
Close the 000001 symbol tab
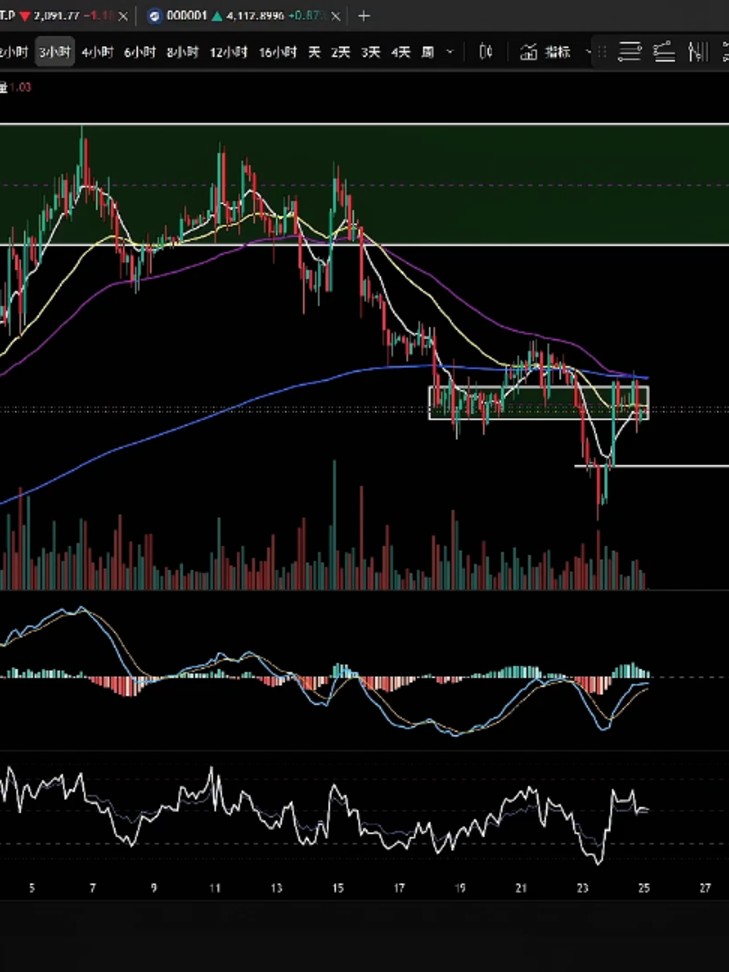335,17
